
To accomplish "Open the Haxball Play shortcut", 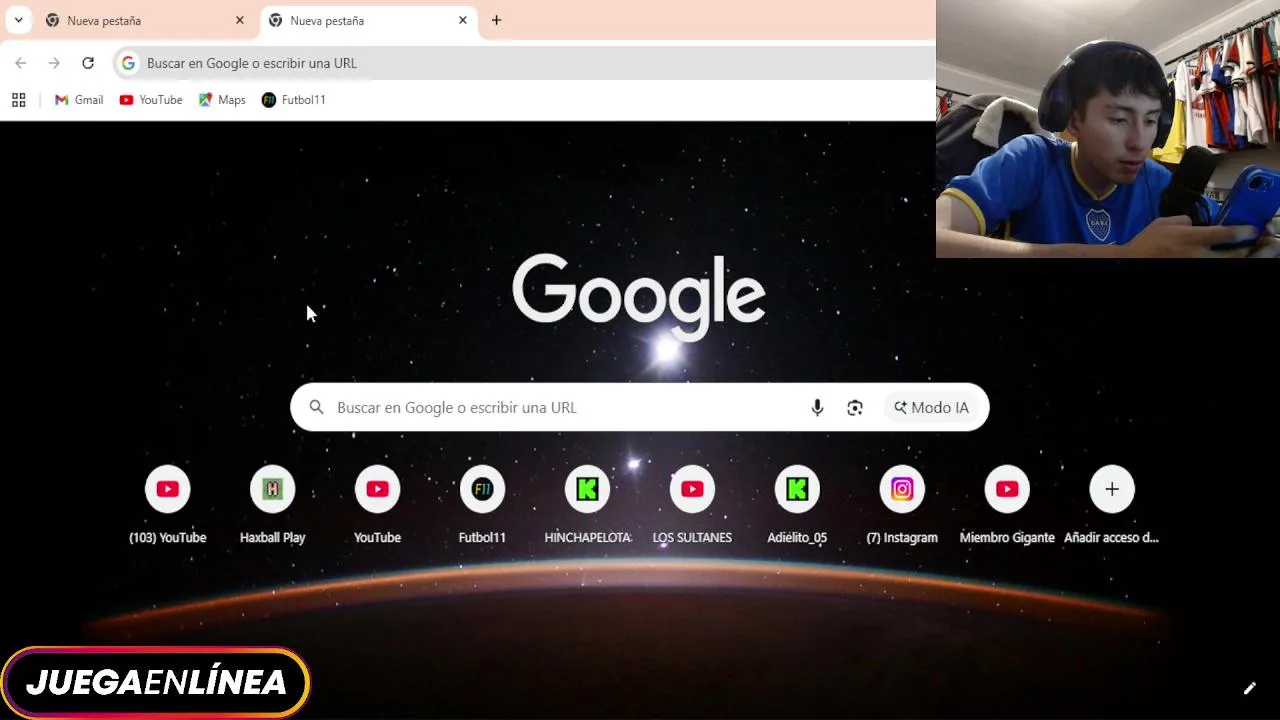I will point(273,504).
